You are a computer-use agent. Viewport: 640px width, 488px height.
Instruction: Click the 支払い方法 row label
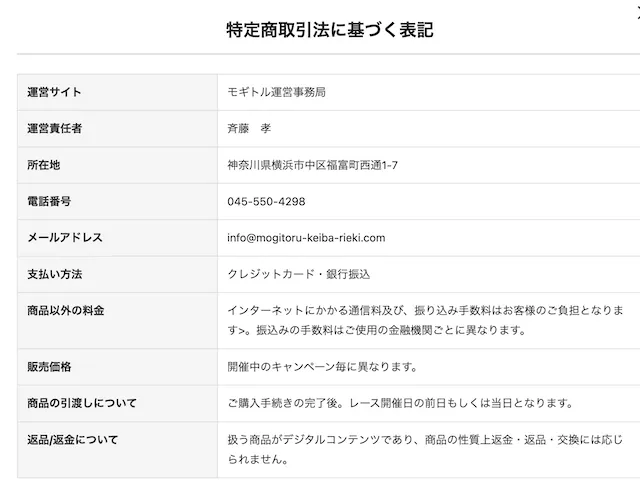55,274
